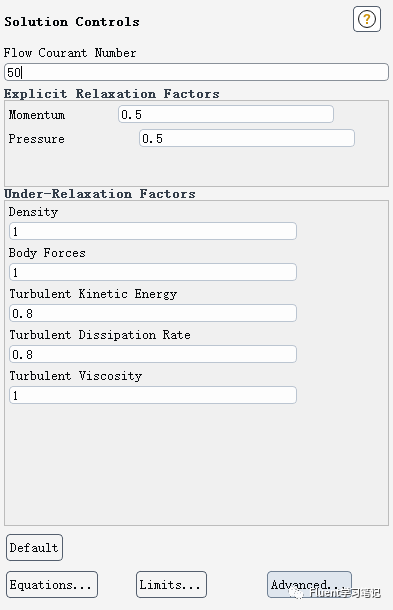Click the Flow Courant Number label
This screenshot has height=610, width=393.
(70, 53)
